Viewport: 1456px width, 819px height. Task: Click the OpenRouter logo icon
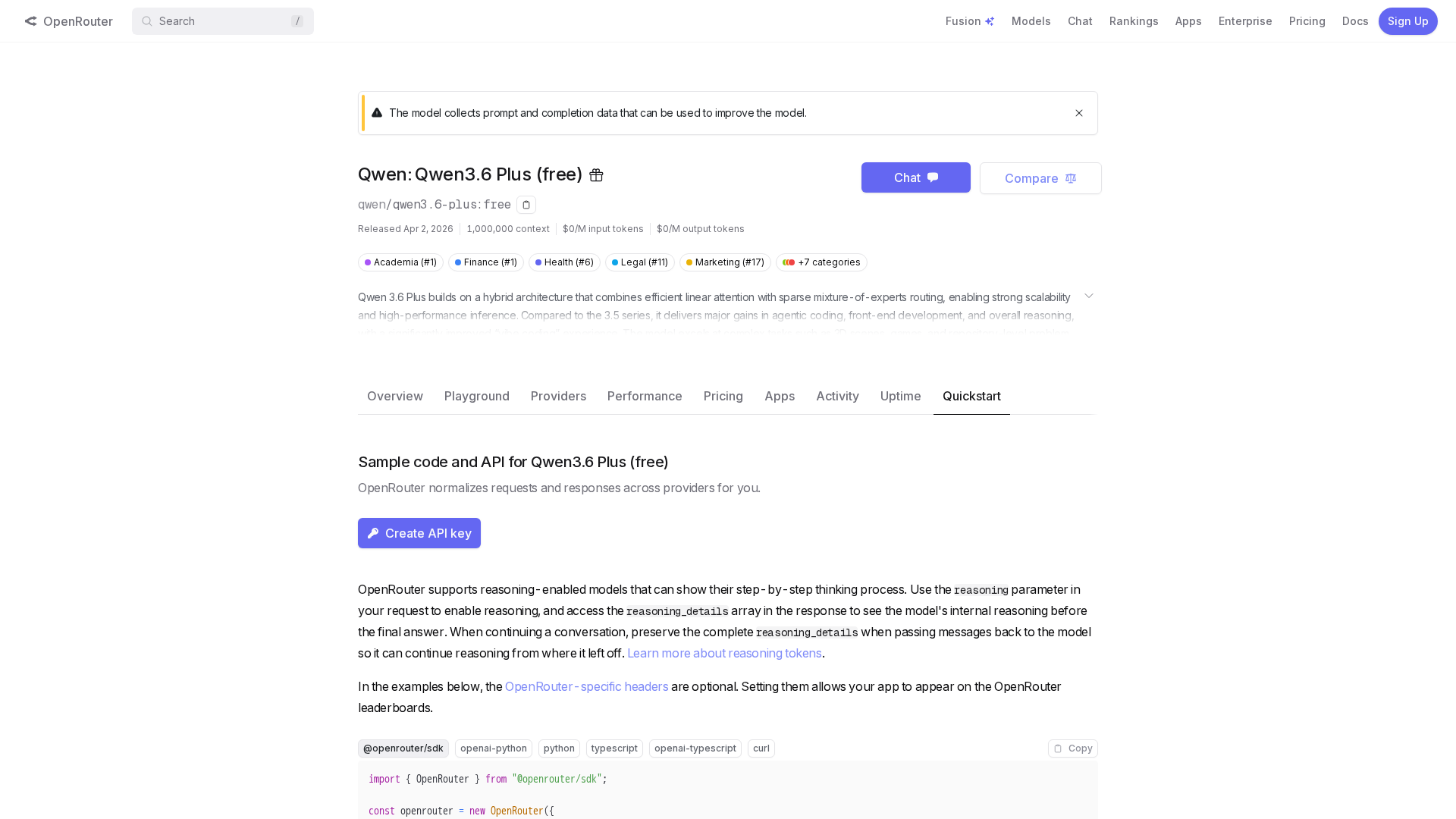30,21
